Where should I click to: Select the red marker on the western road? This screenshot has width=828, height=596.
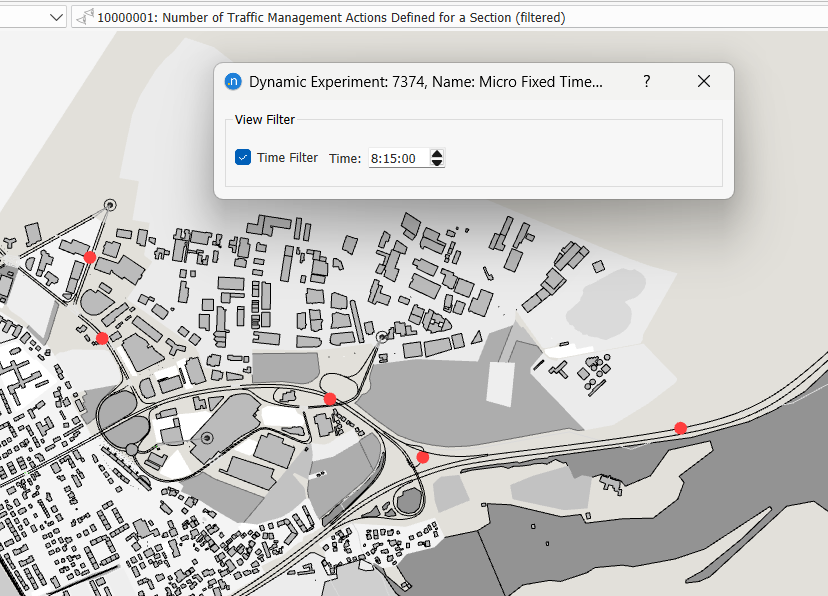pos(101,338)
